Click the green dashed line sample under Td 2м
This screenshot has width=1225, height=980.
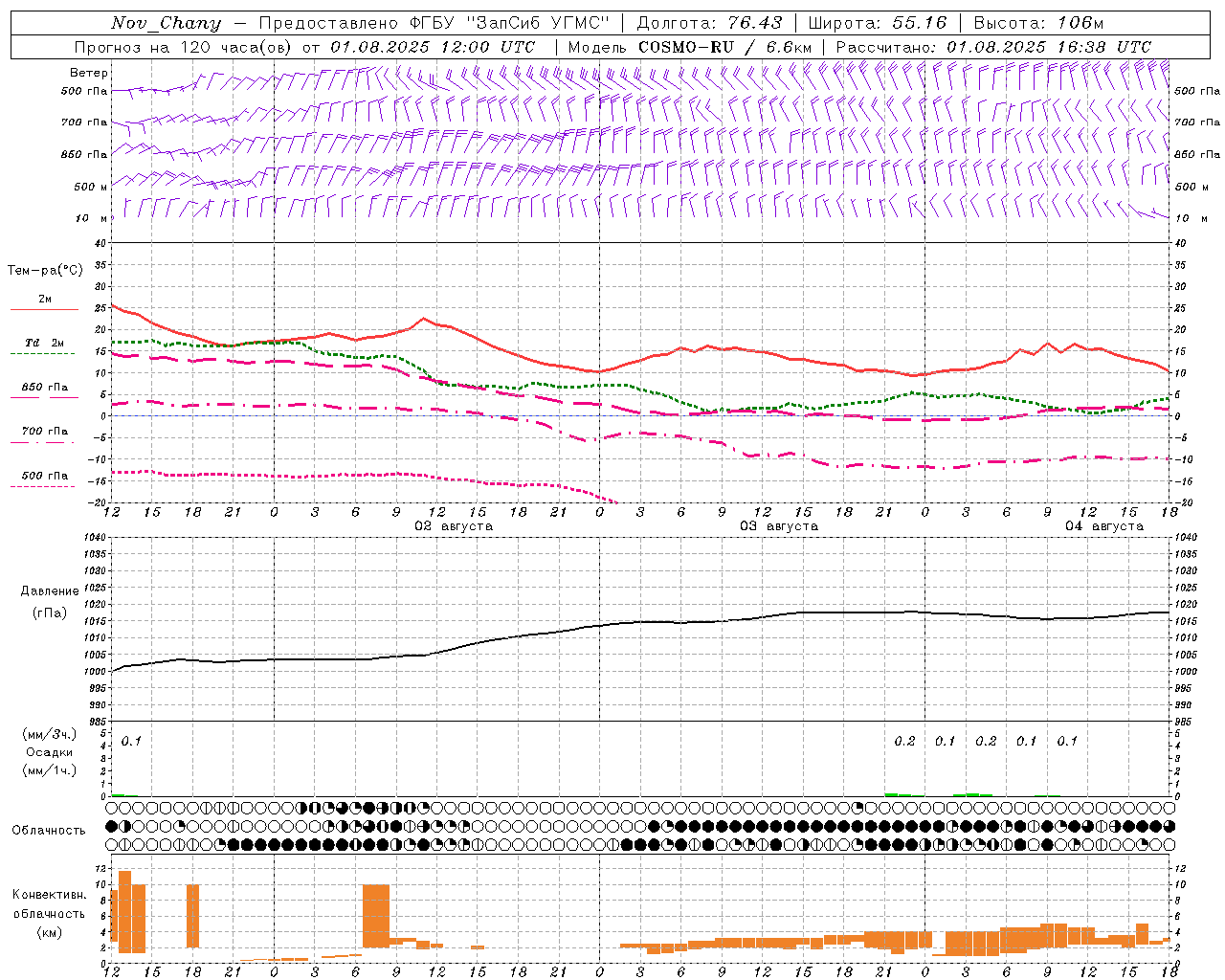[x=43, y=353]
